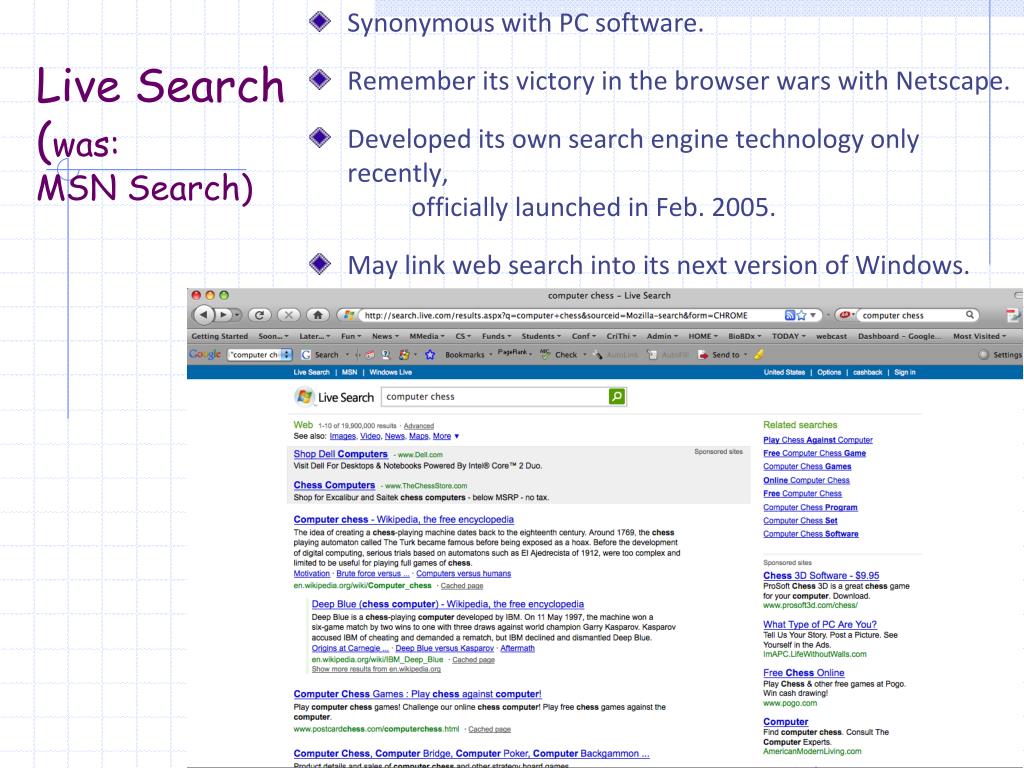This screenshot has width=1024, height=768.
Task: Open the Chess Computers sponsored link
Action: pos(334,485)
